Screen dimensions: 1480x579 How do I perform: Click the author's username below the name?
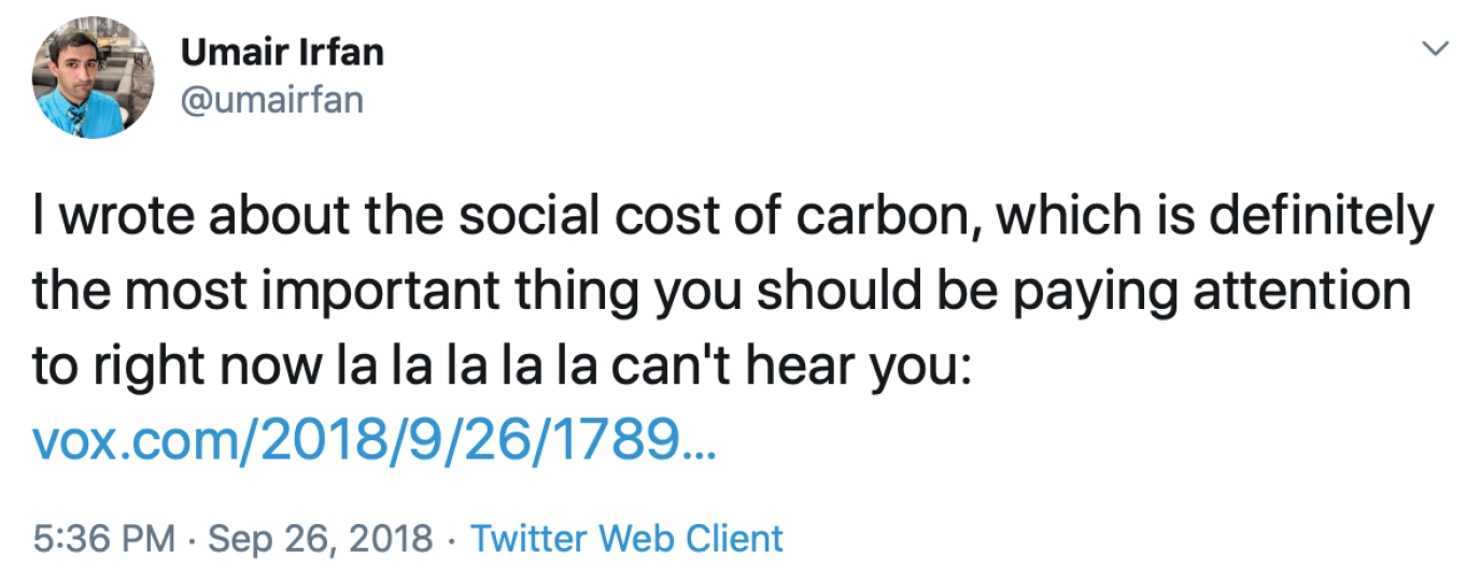272,99
